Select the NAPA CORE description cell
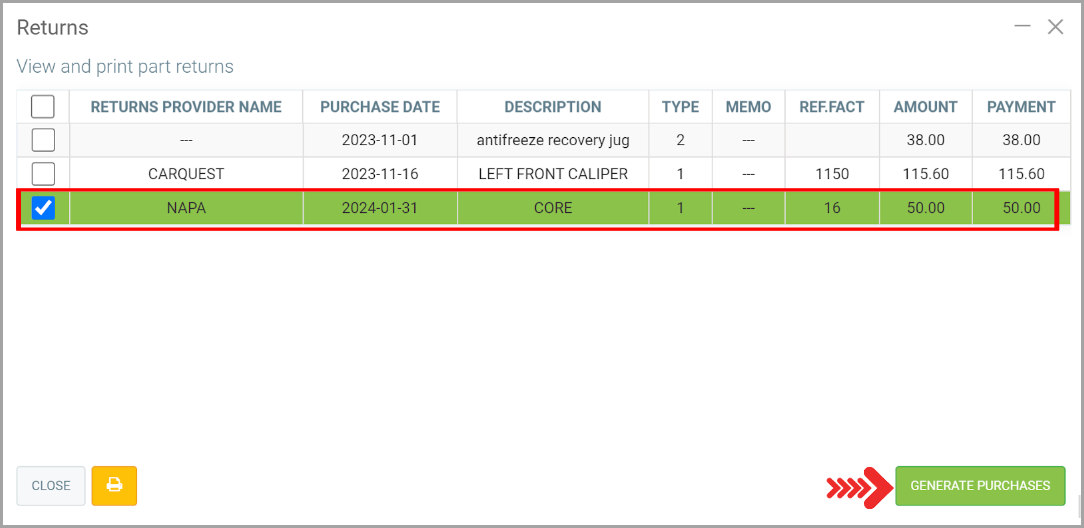The image size is (1084, 528). coord(553,208)
